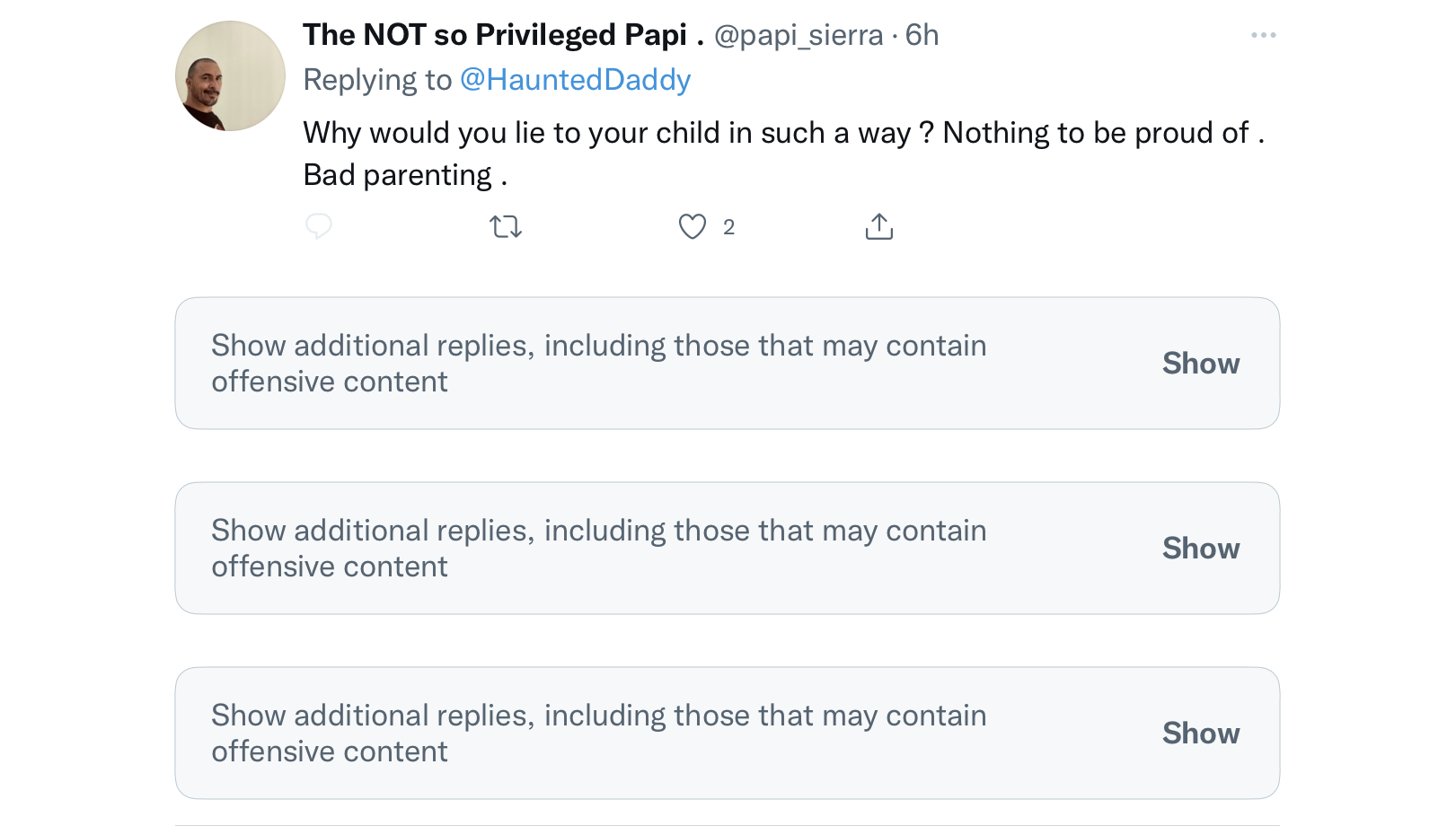Expand first additional replies offensive content box

click(727, 364)
